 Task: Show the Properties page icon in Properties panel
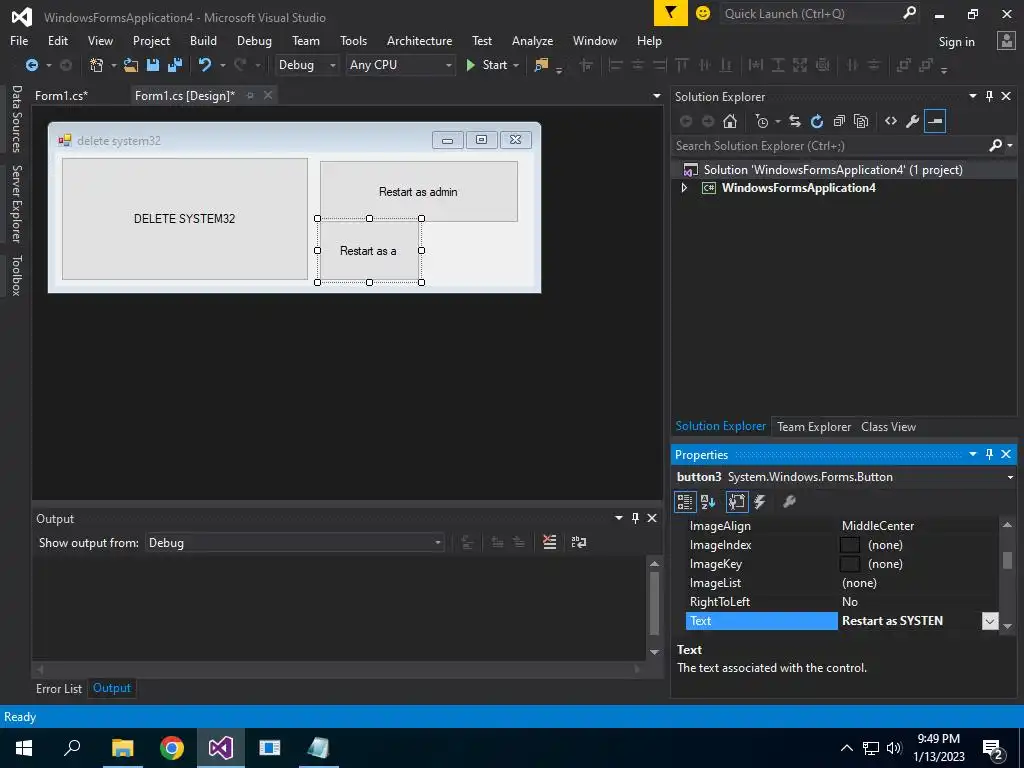(737, 502)
